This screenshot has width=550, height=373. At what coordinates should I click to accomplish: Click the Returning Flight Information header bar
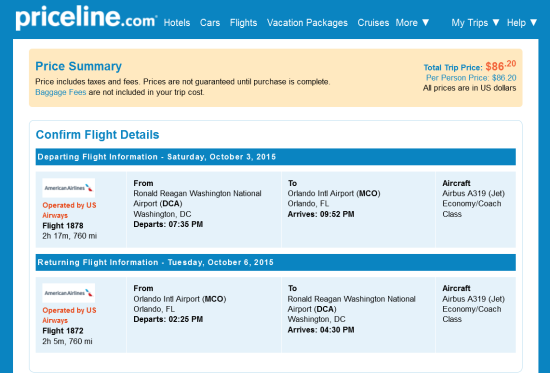[276, 262]
